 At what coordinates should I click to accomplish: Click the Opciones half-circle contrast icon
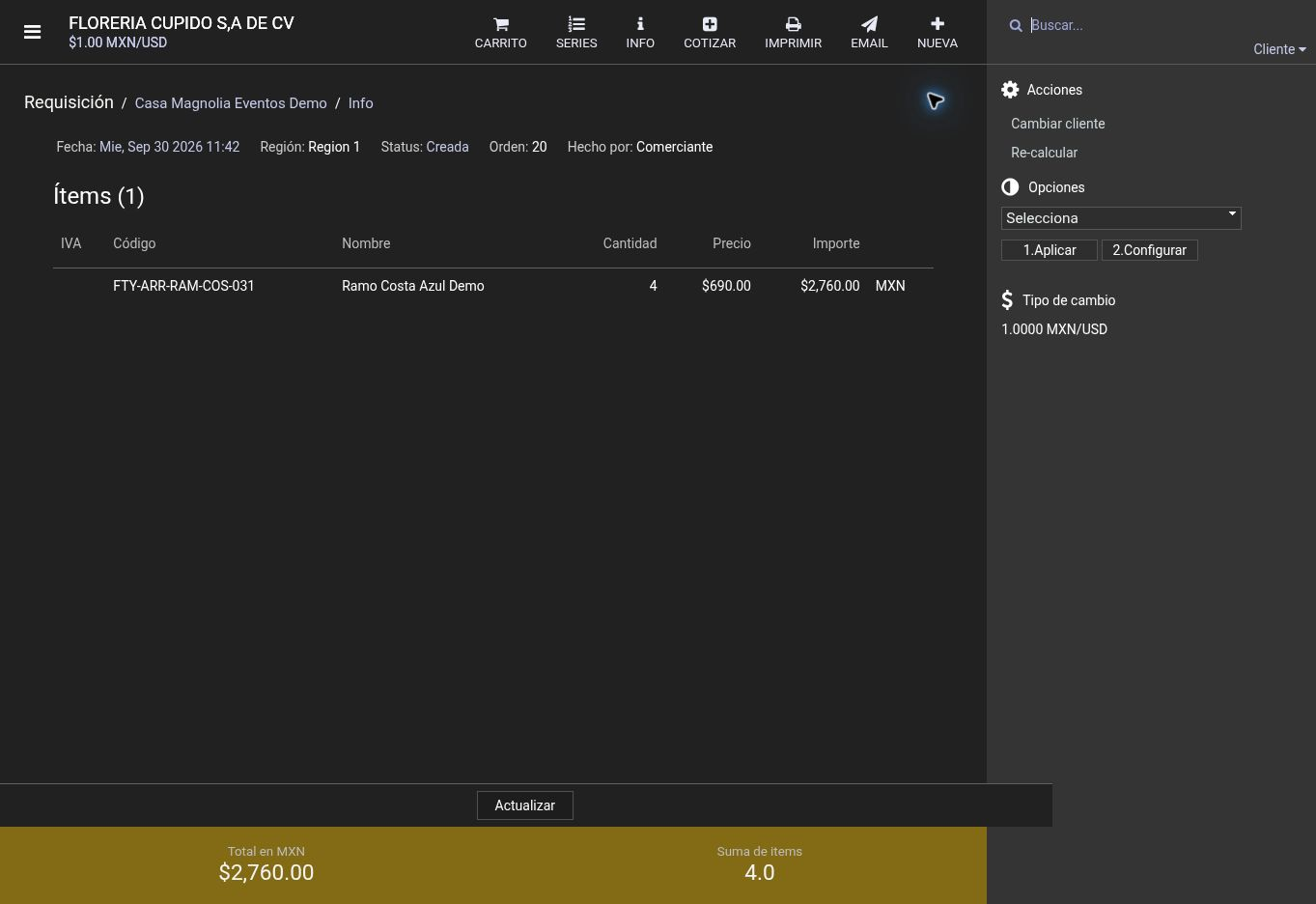1010,187
